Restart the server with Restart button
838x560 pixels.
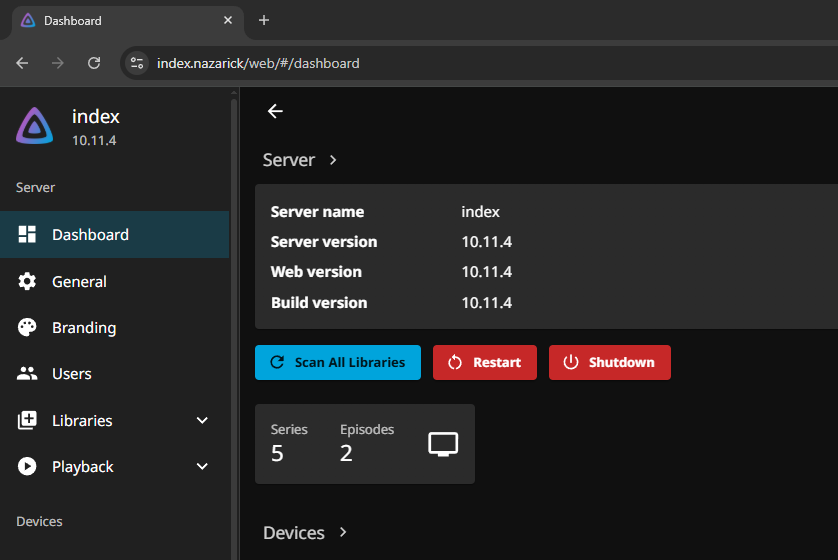coord(485,362)
